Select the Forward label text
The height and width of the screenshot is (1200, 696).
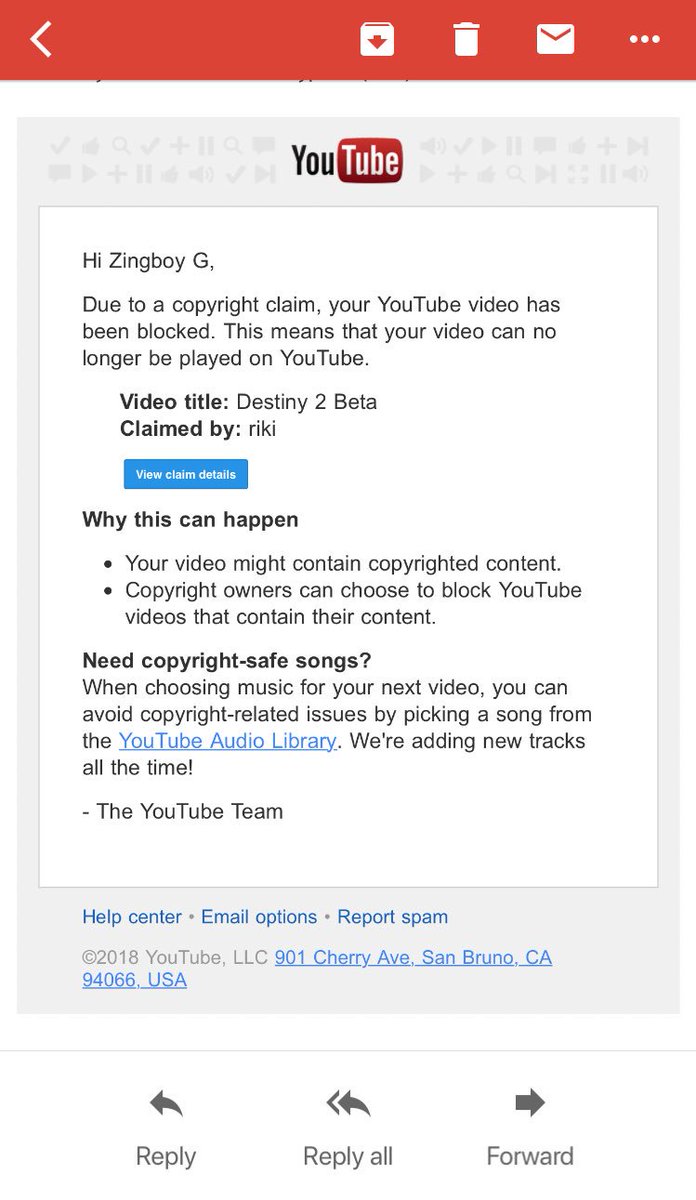click(530, 1156)
